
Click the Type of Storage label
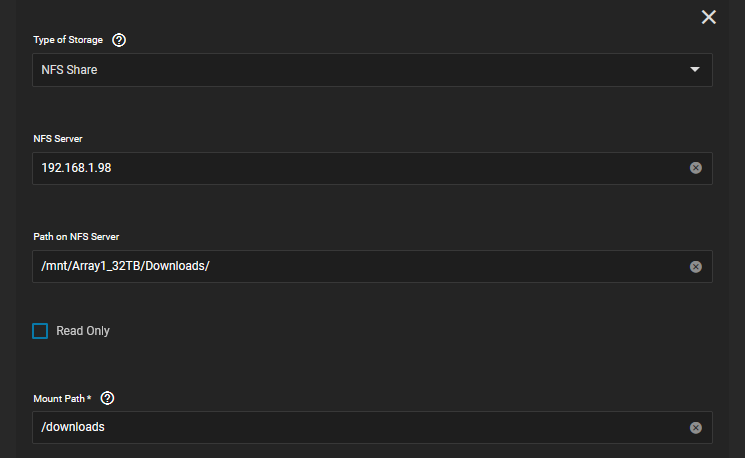(x=68, y=40)
